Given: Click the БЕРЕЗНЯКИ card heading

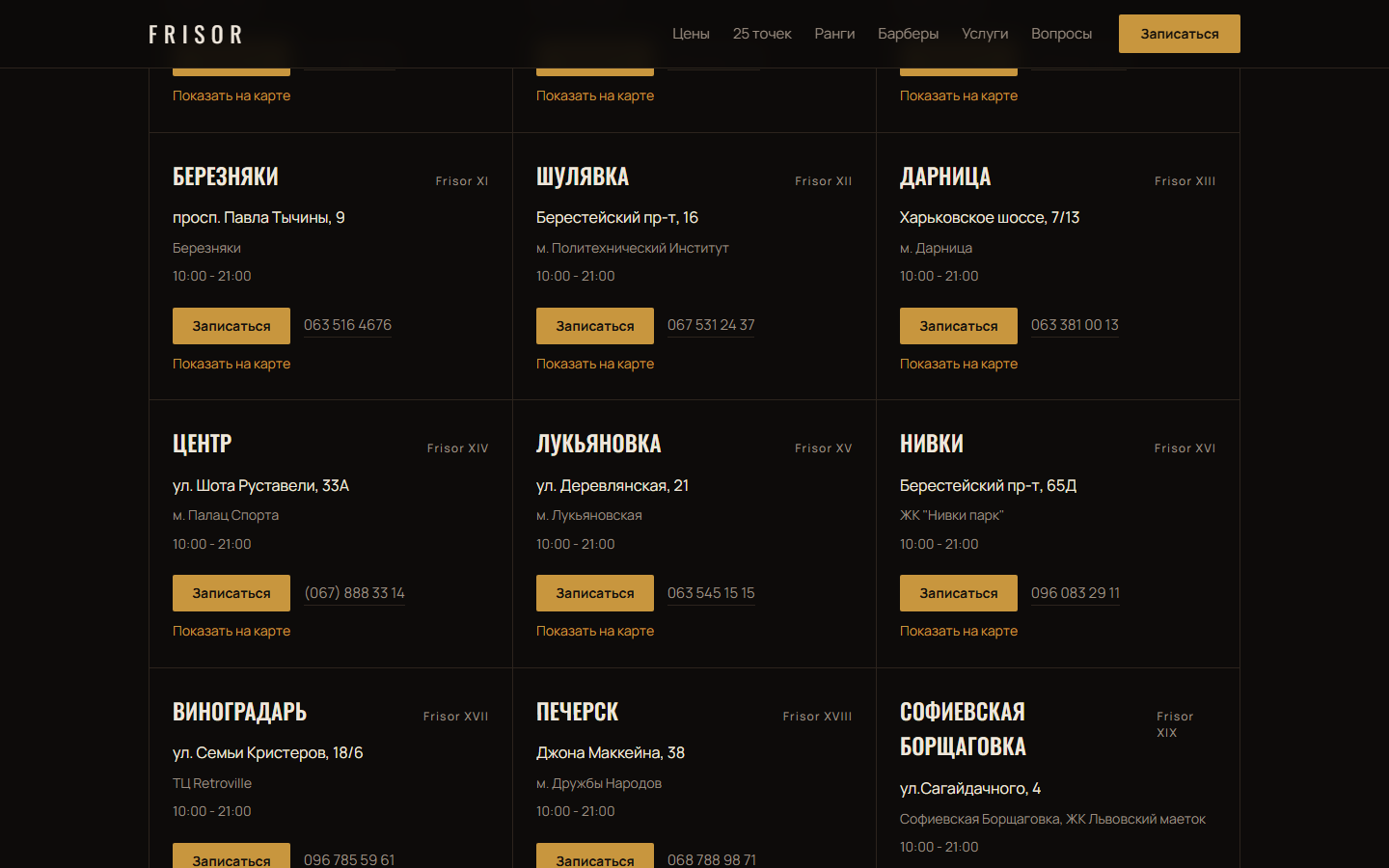Looking at the screenshot, I should pos(226,176).
